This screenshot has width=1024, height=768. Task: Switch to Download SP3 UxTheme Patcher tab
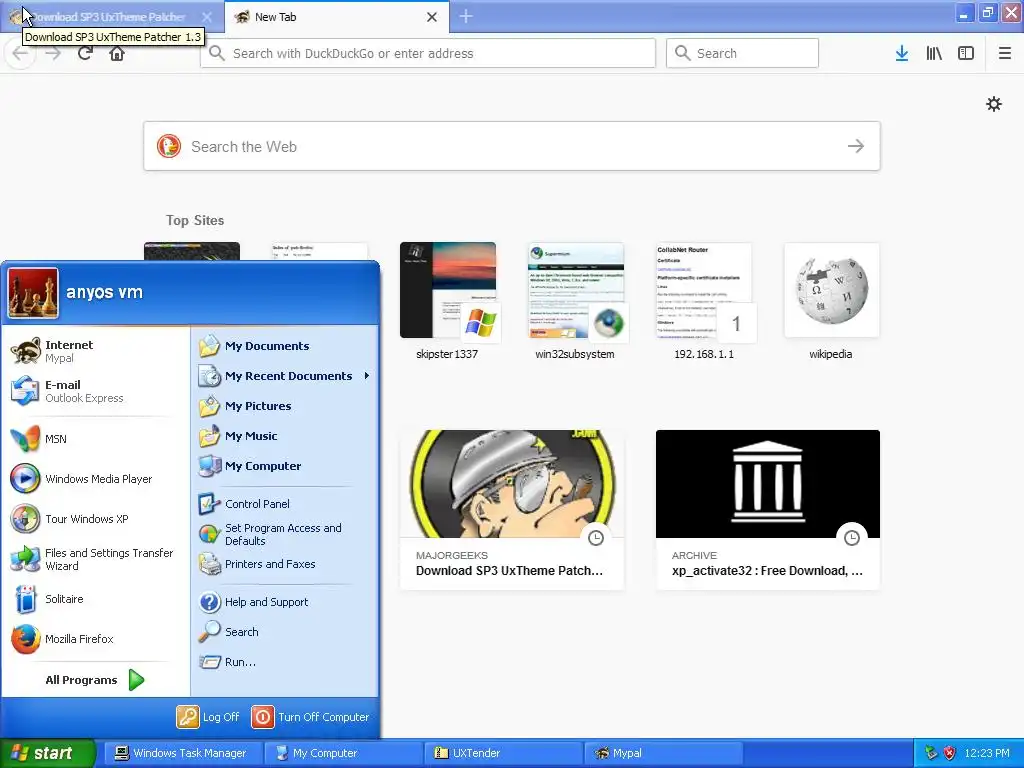(x=111, y=17)
